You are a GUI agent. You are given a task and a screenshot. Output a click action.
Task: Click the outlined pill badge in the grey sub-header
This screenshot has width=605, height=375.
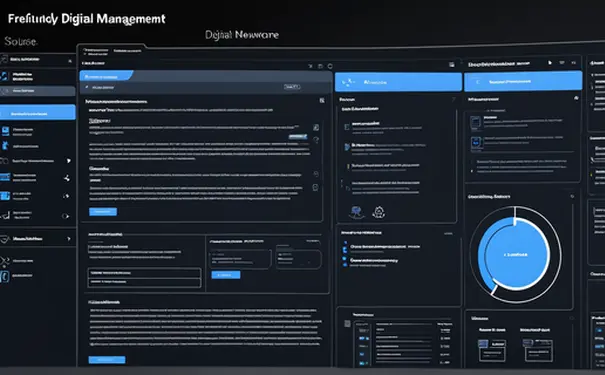[292, 87]
